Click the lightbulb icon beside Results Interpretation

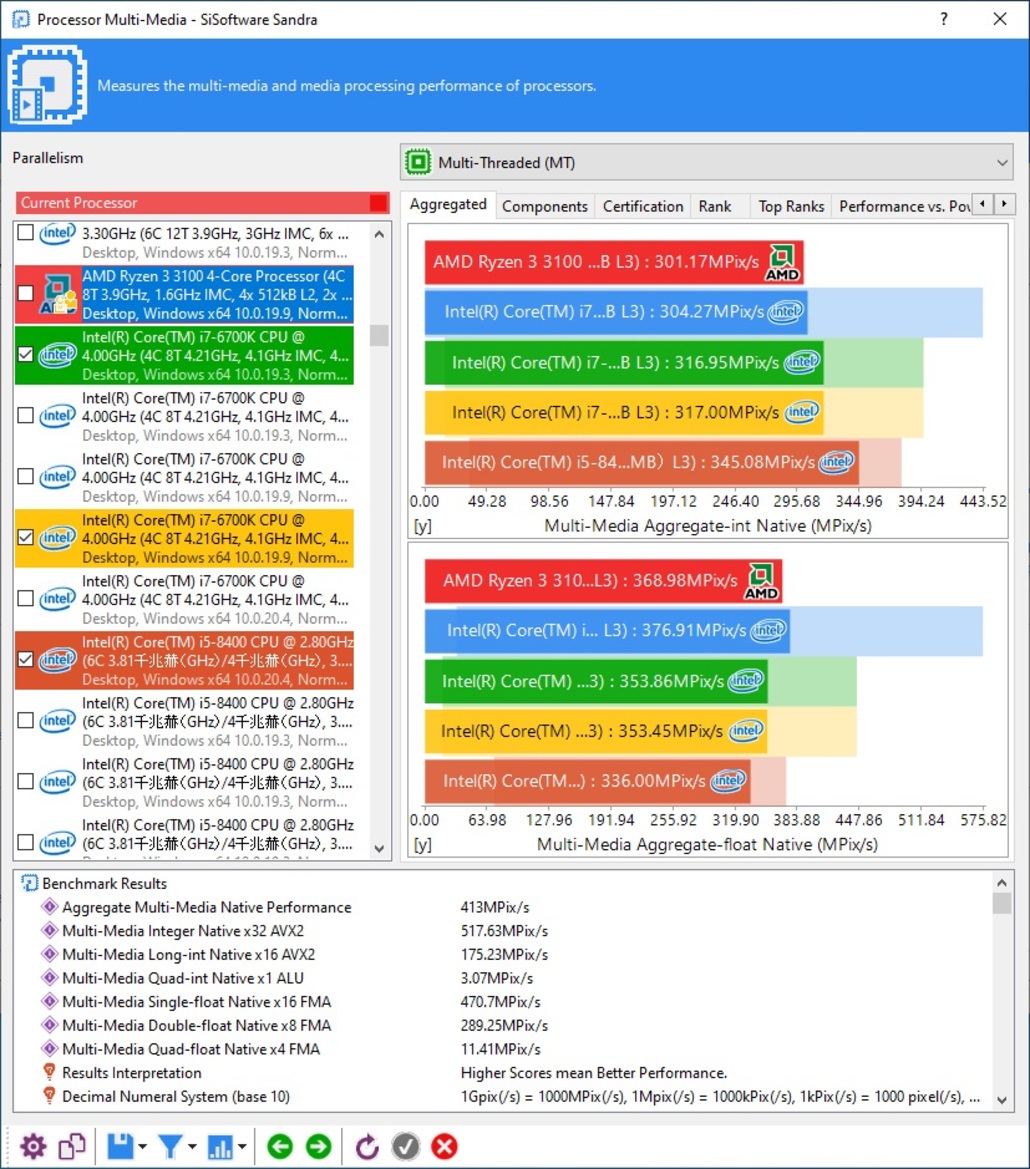click(50, 1072)
